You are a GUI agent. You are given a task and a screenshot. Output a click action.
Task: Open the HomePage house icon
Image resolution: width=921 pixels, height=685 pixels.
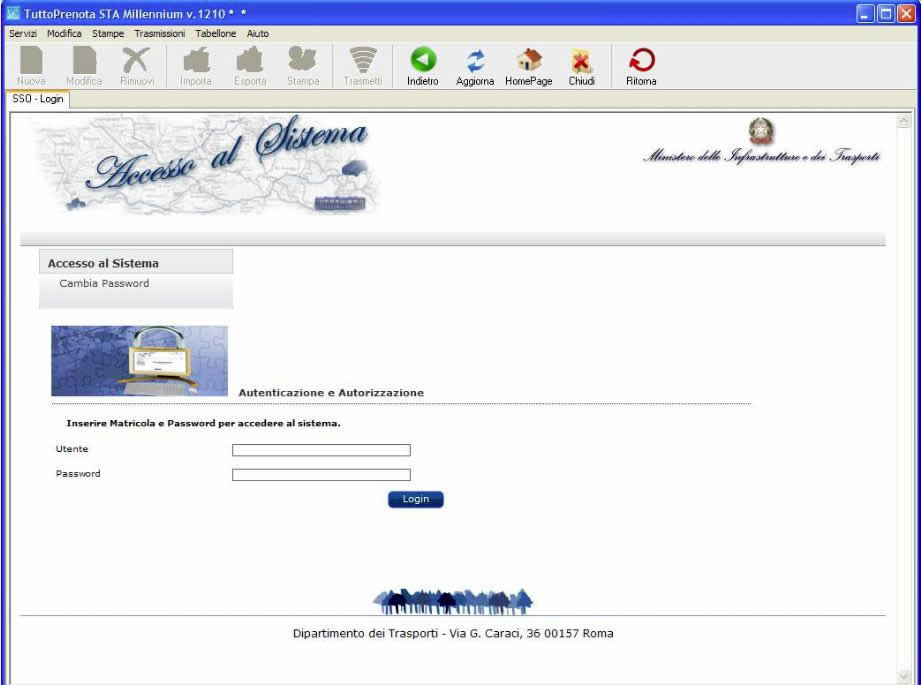tap(528, 61)
